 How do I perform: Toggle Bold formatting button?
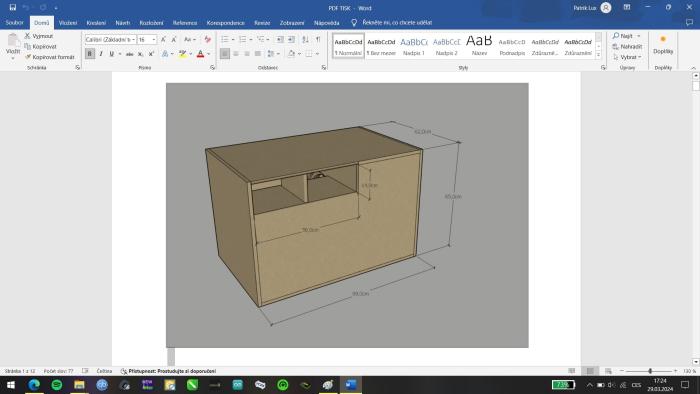pyautogui.click(x=90, y=54)
